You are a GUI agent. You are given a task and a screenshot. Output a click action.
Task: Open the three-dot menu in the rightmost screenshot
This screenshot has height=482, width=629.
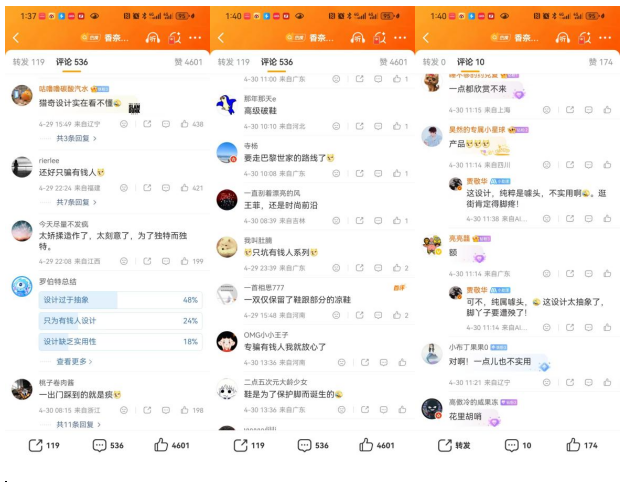[605, 38]
